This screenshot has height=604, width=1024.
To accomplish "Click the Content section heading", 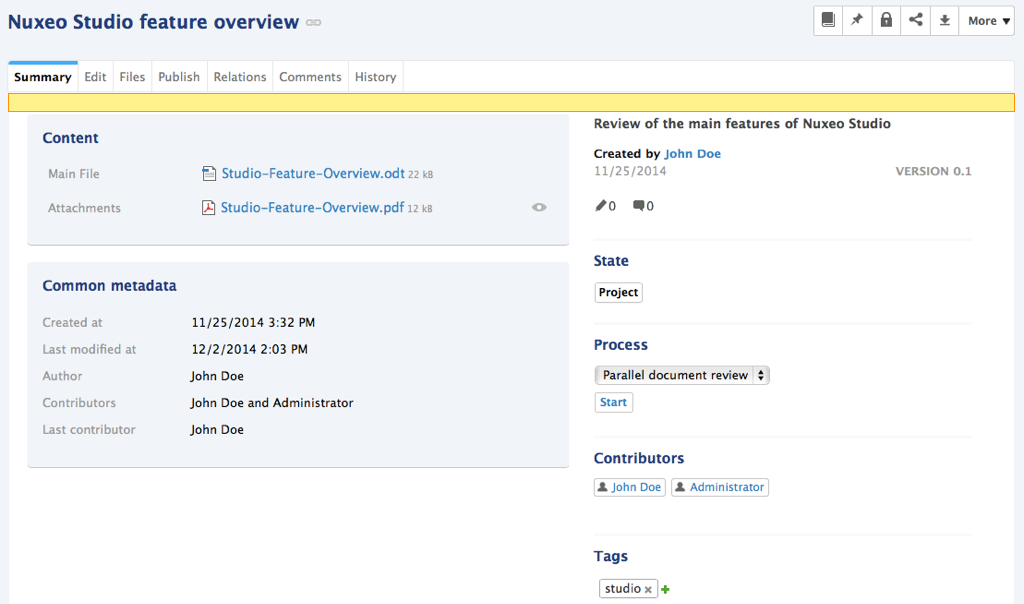I will point(71,138).
